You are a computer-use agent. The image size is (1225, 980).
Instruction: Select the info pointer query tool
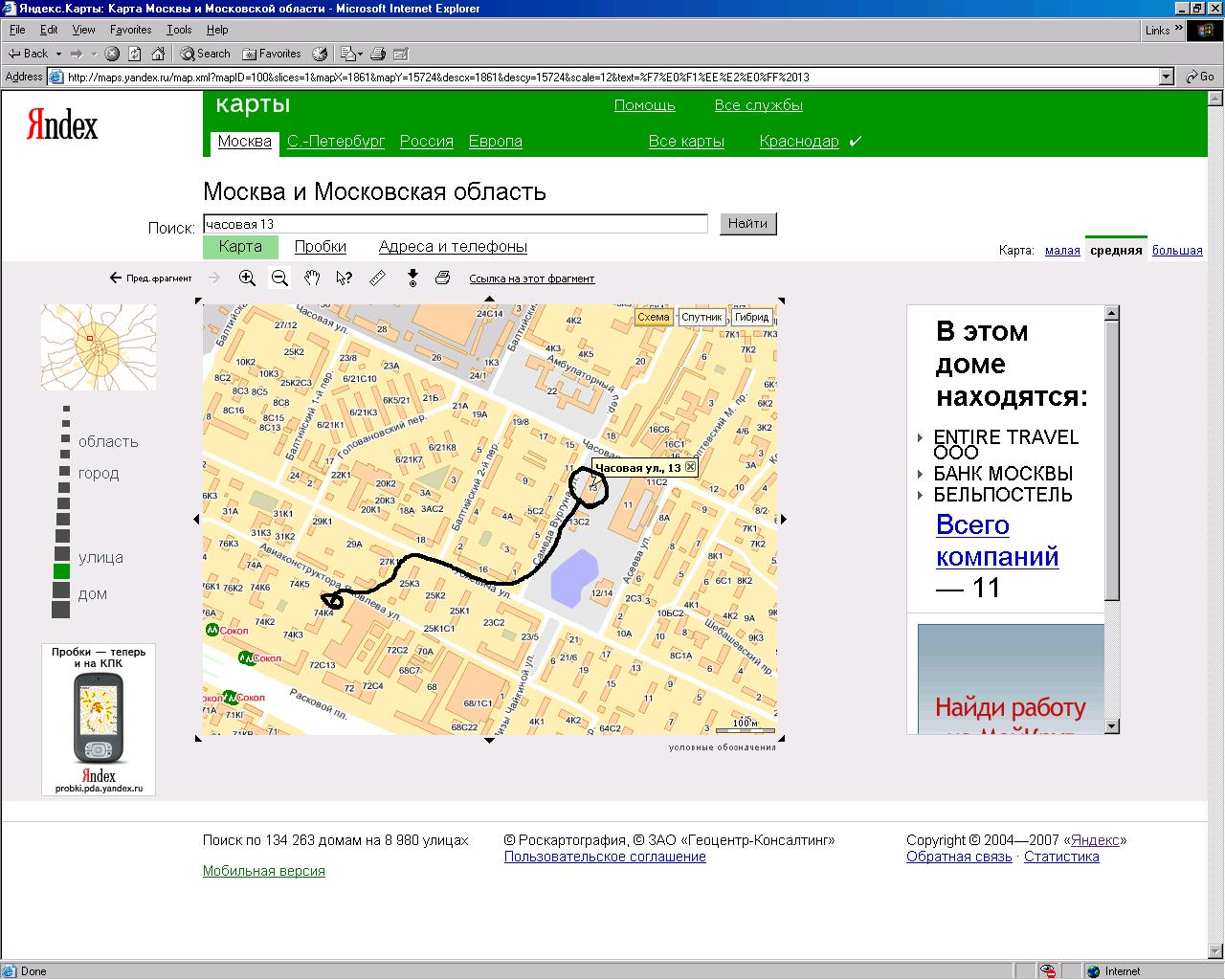[345, 278]
